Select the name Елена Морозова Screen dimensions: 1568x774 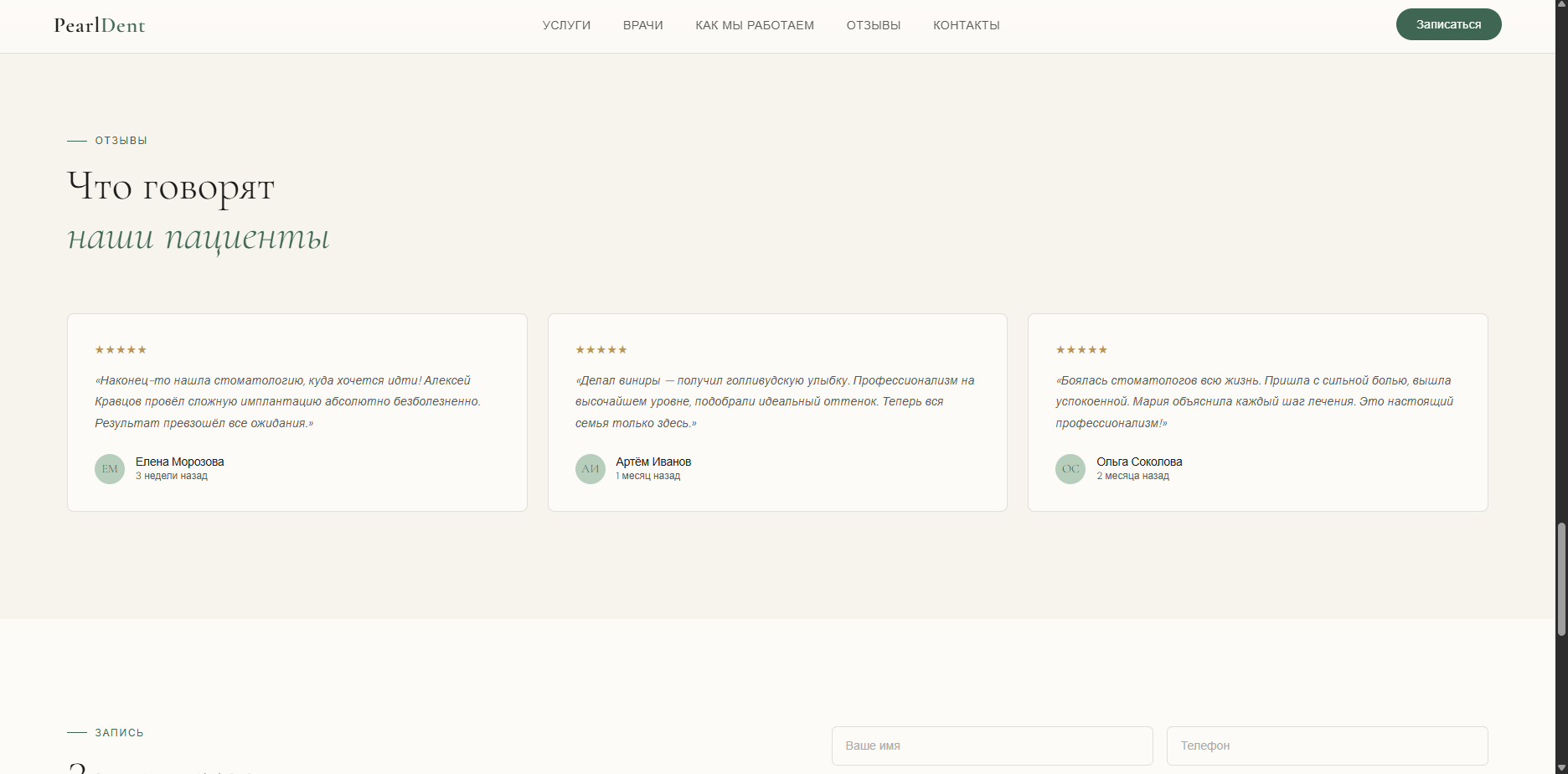click(x=179, y=462)
